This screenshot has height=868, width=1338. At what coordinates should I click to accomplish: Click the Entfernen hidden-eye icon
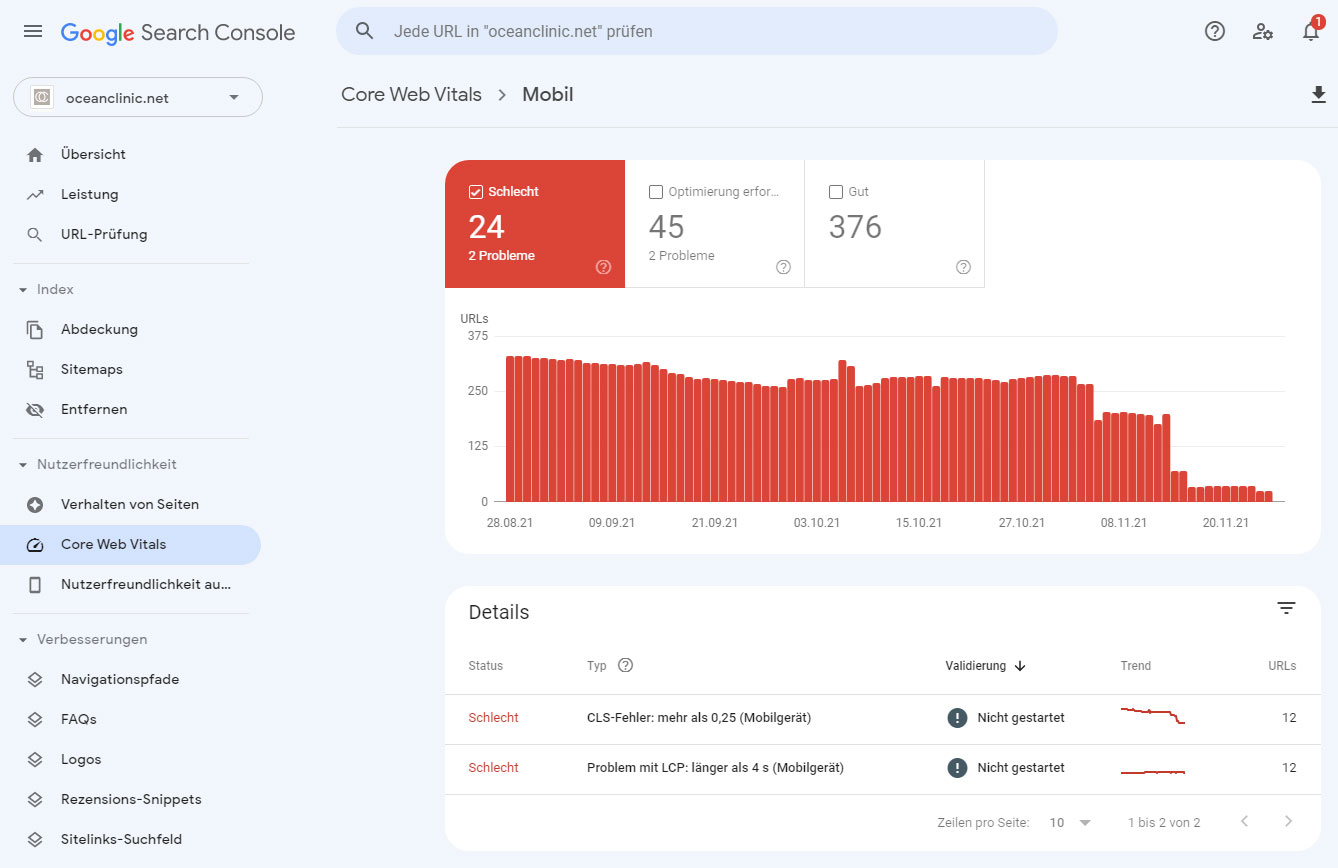35,410
